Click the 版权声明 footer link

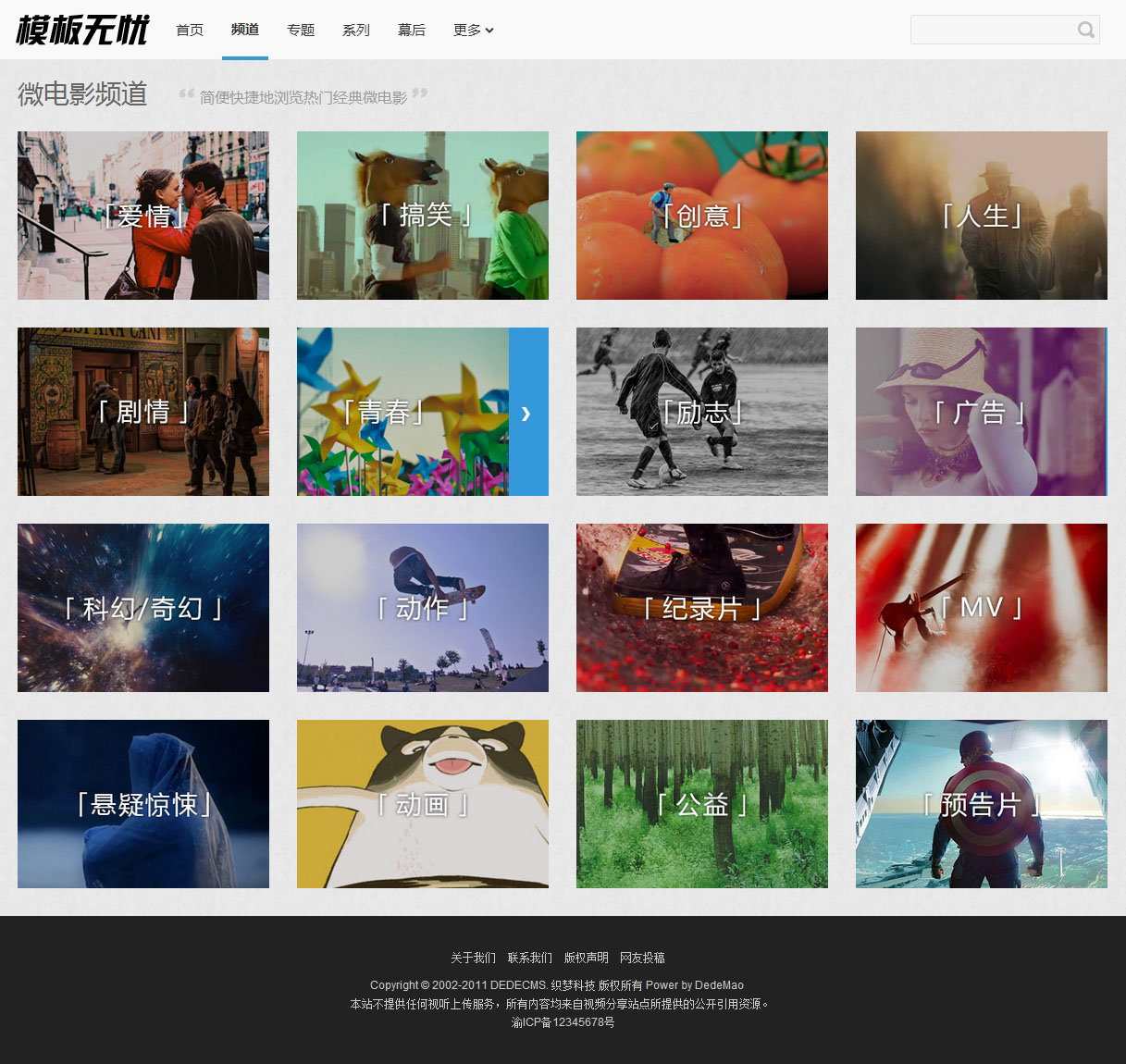586,958
